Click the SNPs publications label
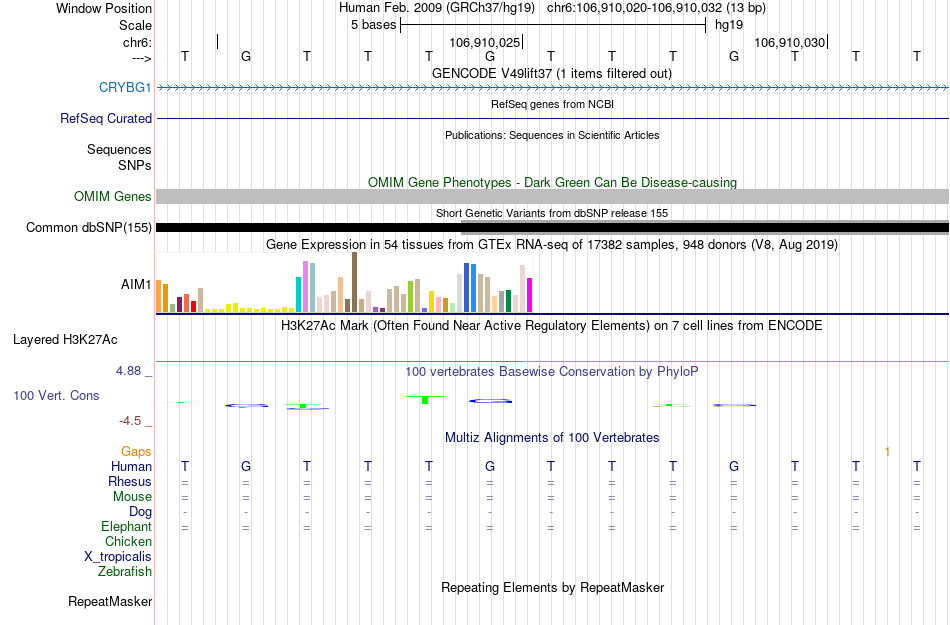950x625 pixels. tap(135, 165)
